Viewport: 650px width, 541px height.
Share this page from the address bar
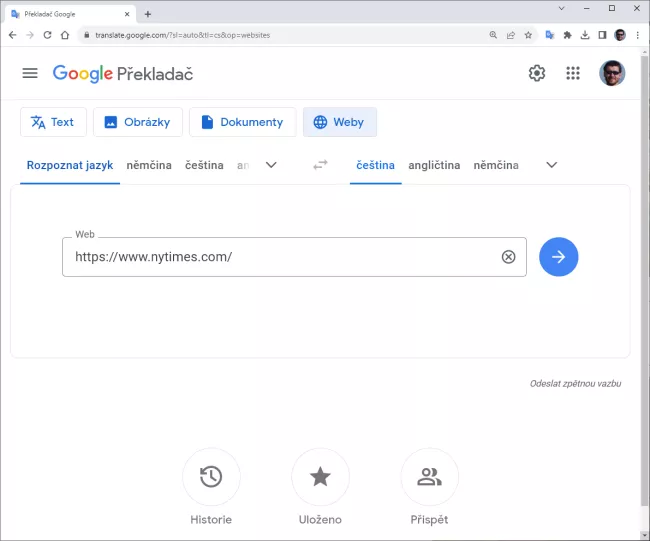pyautogui.click(x=511, y=35)
